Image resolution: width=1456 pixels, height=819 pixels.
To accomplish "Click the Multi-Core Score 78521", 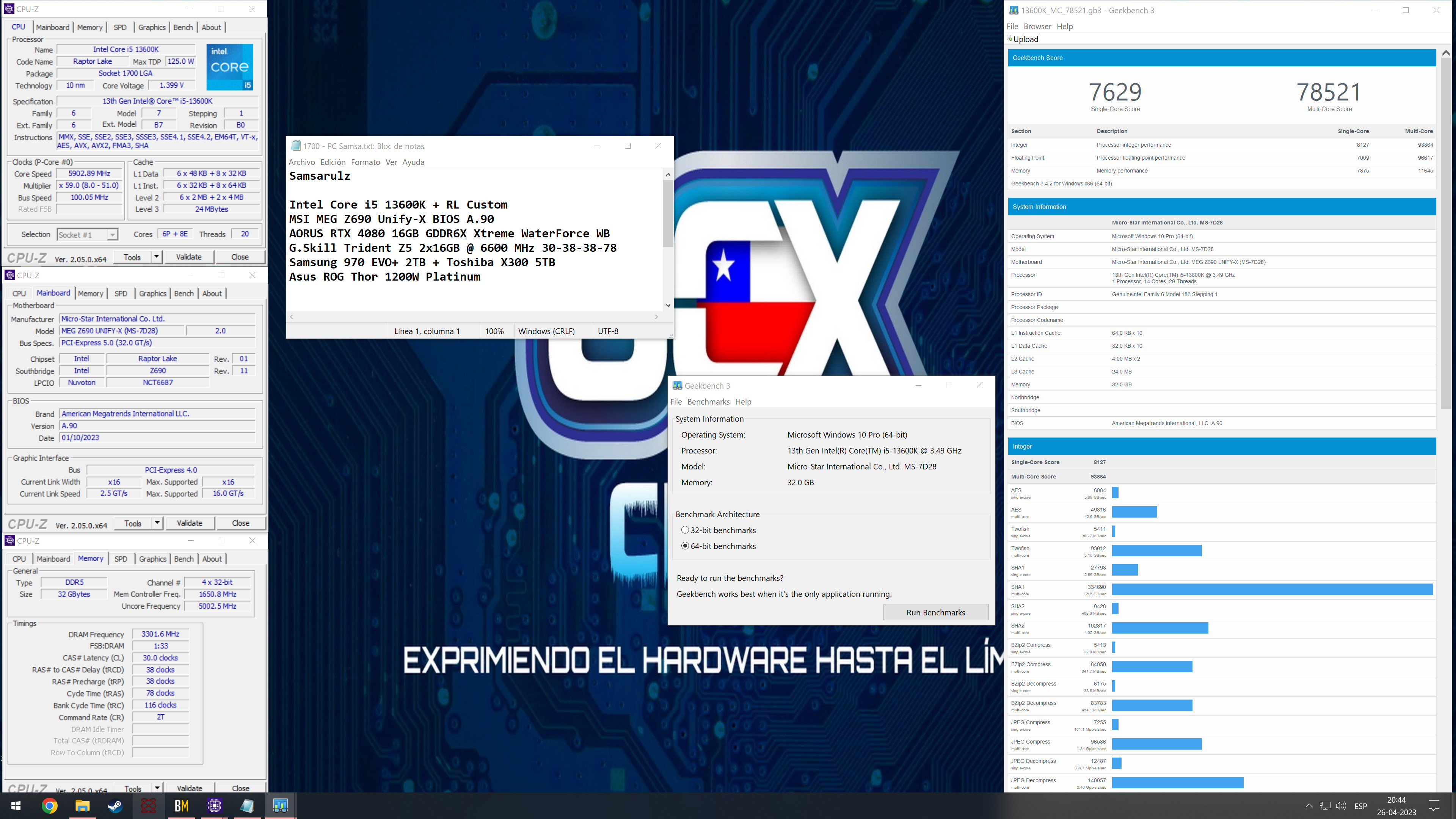I will click(1329, 92).
